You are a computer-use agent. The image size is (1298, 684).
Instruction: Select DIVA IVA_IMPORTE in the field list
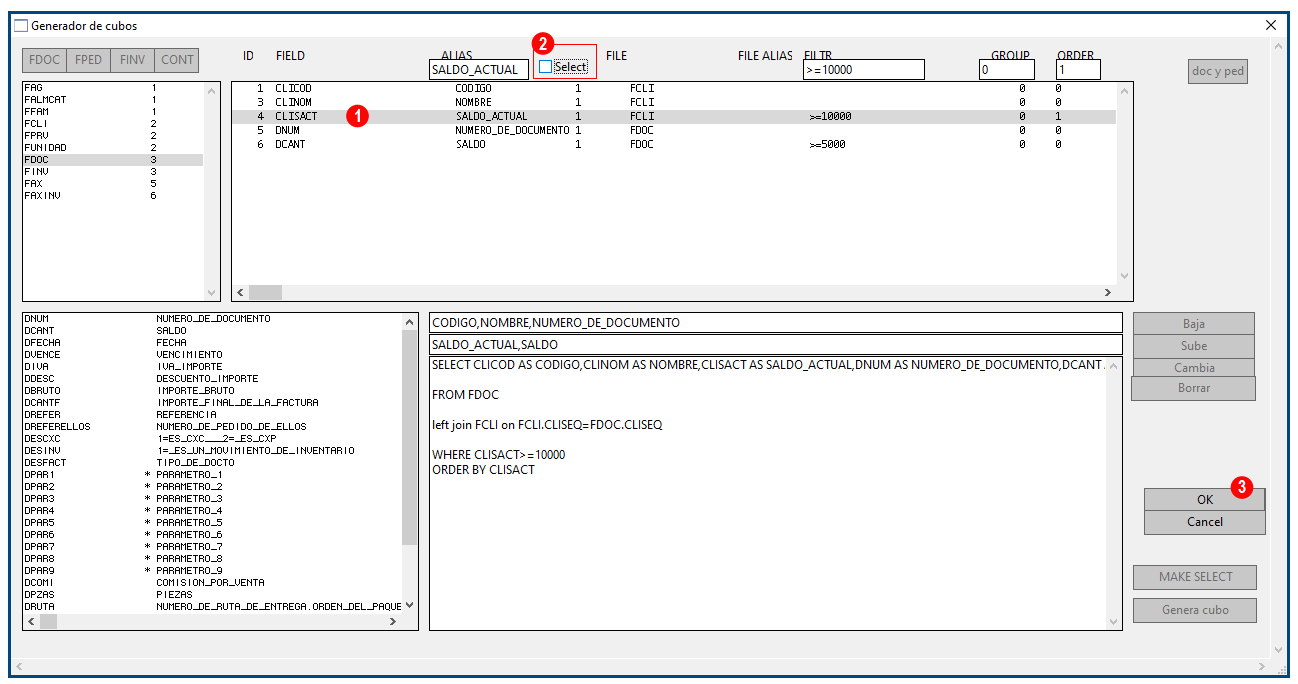click(212, 367)
